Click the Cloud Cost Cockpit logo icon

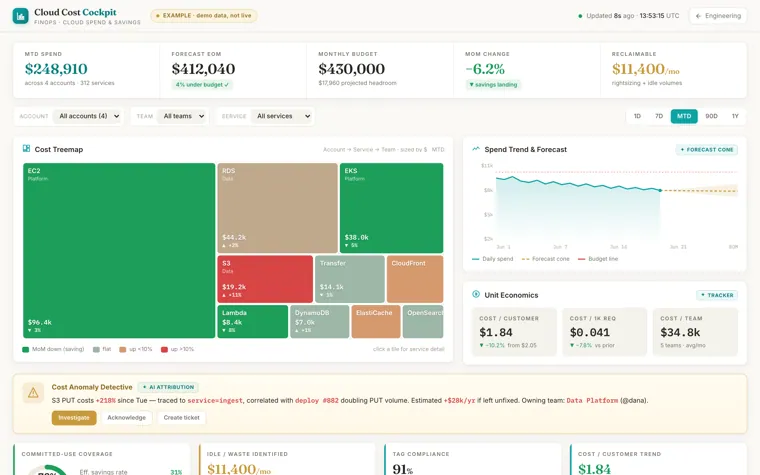(20, 16)
